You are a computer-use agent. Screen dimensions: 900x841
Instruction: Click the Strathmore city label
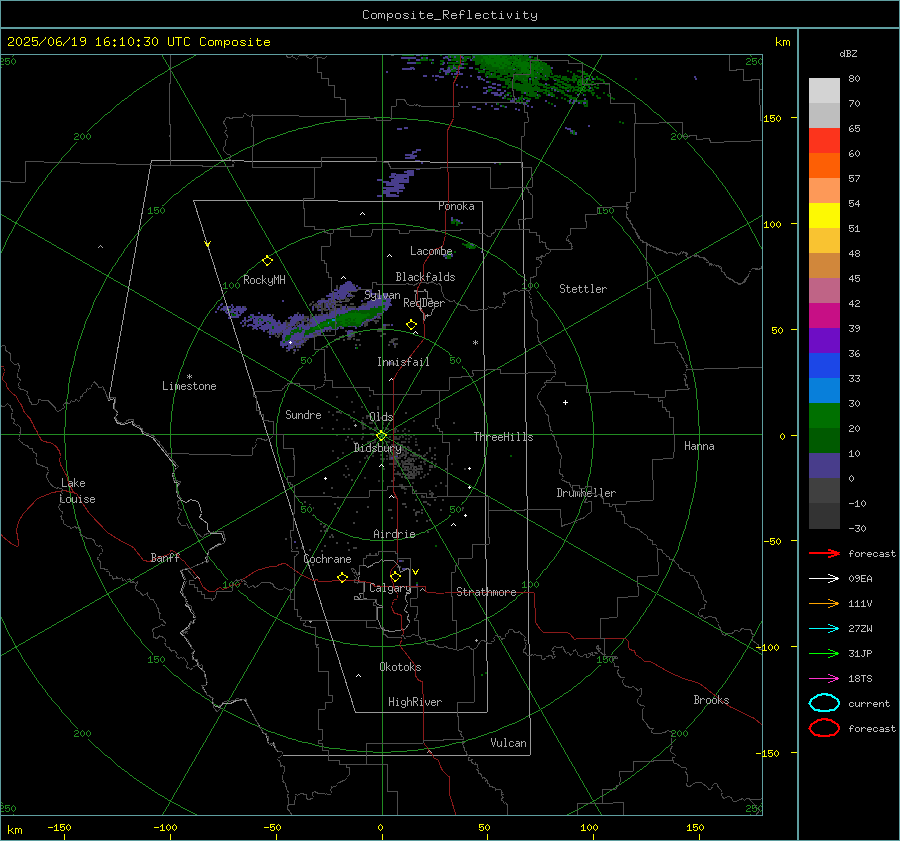click(x=486, y=592)
